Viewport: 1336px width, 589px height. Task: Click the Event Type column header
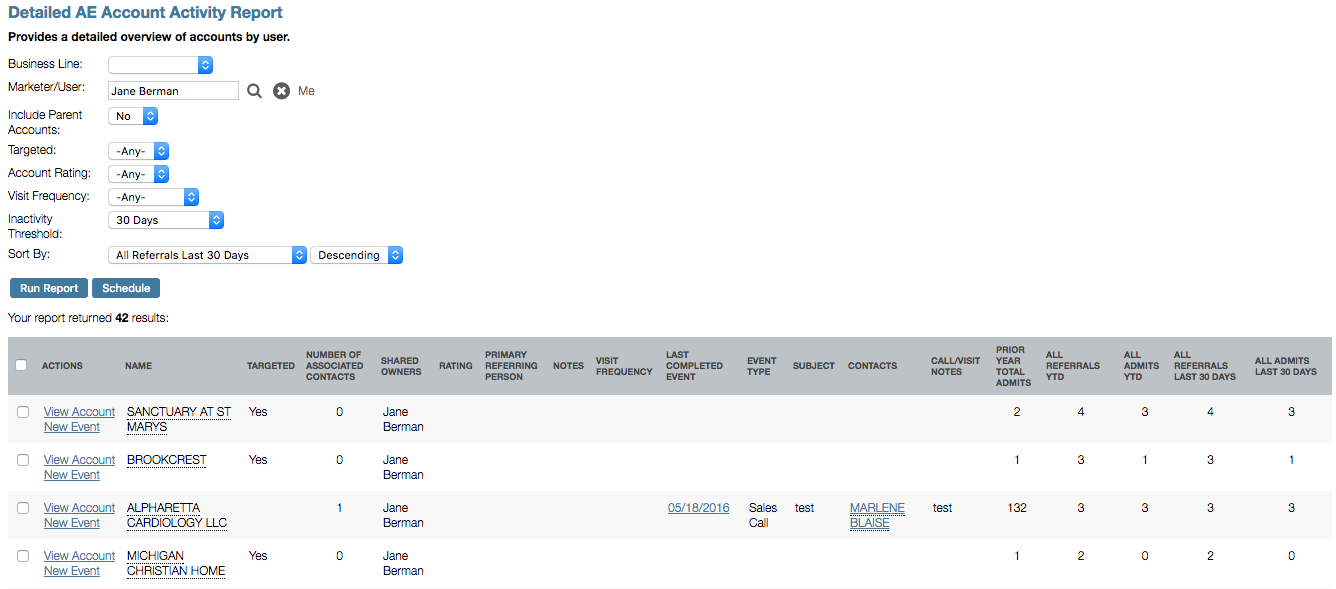point(762,366)
